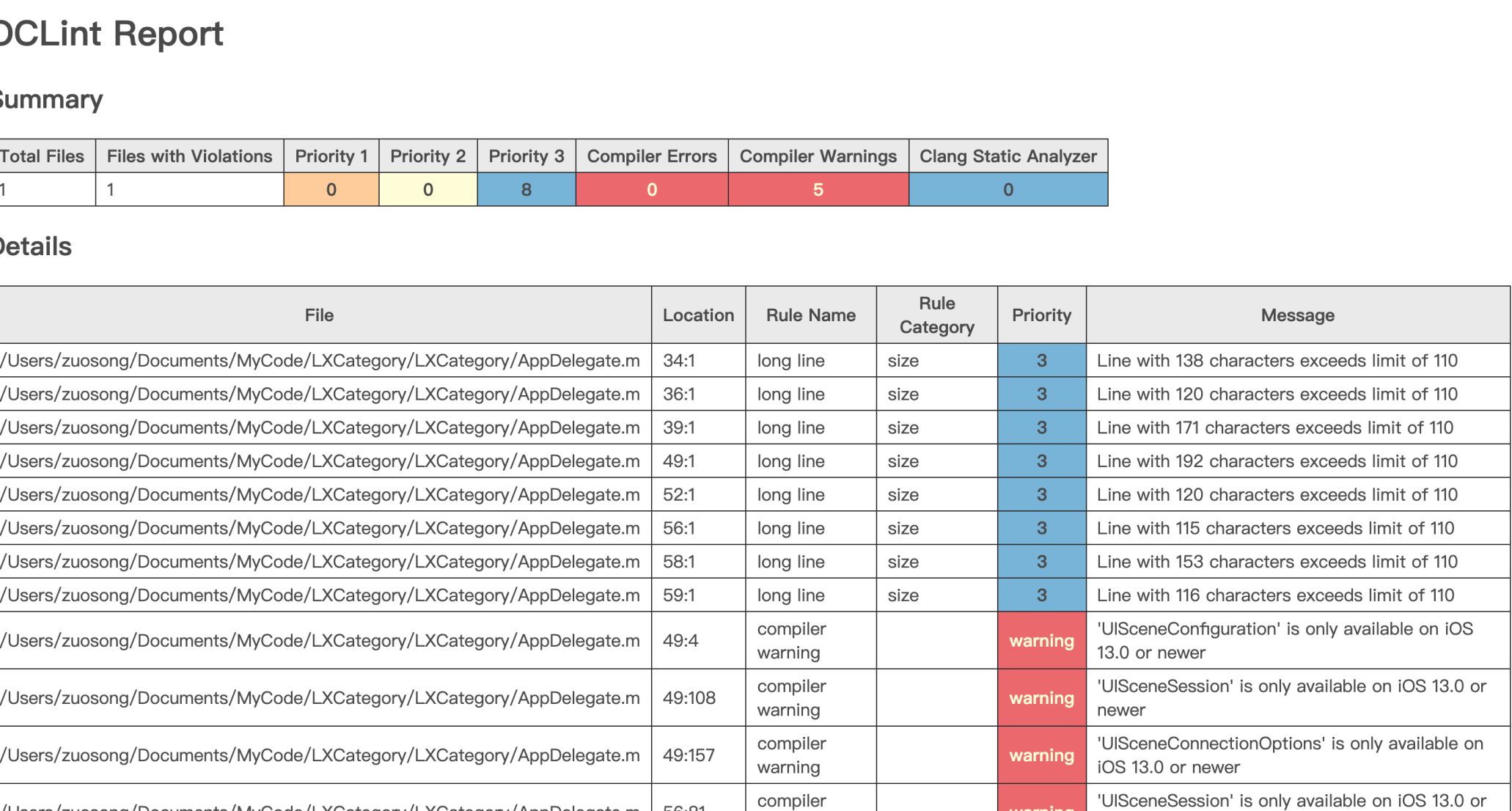Click the orange Priority 1 count cell

pyautogui.click(x=331, y=189)
